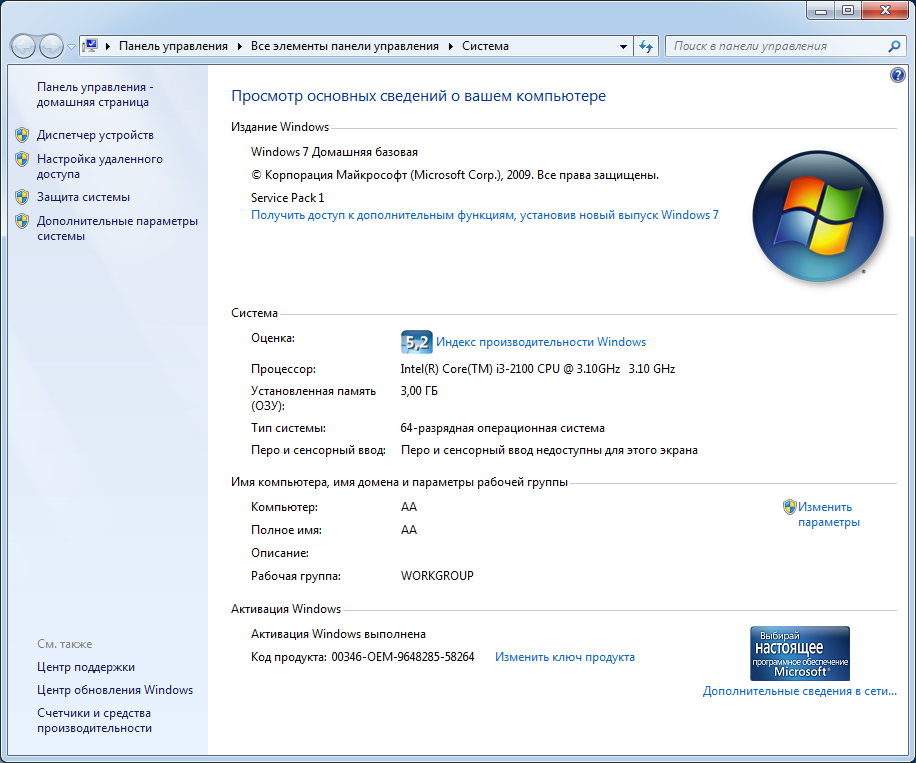916x763 pixels.
Task: Expand the arrow before Система breadcrumb
Action: (x=450, y=46)
